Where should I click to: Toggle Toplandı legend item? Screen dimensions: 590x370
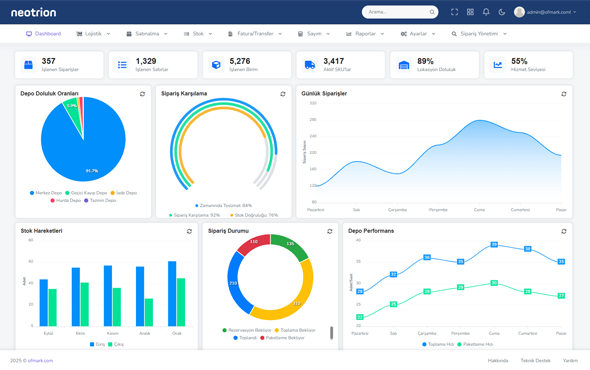coord(245,338)
